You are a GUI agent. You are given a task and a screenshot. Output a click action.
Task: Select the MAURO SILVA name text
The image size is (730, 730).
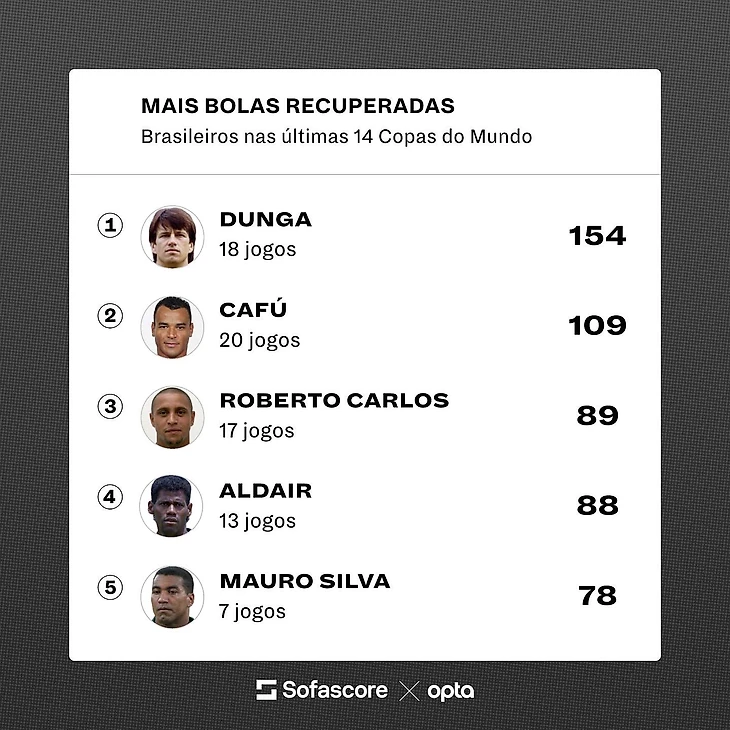coord(305,581)
